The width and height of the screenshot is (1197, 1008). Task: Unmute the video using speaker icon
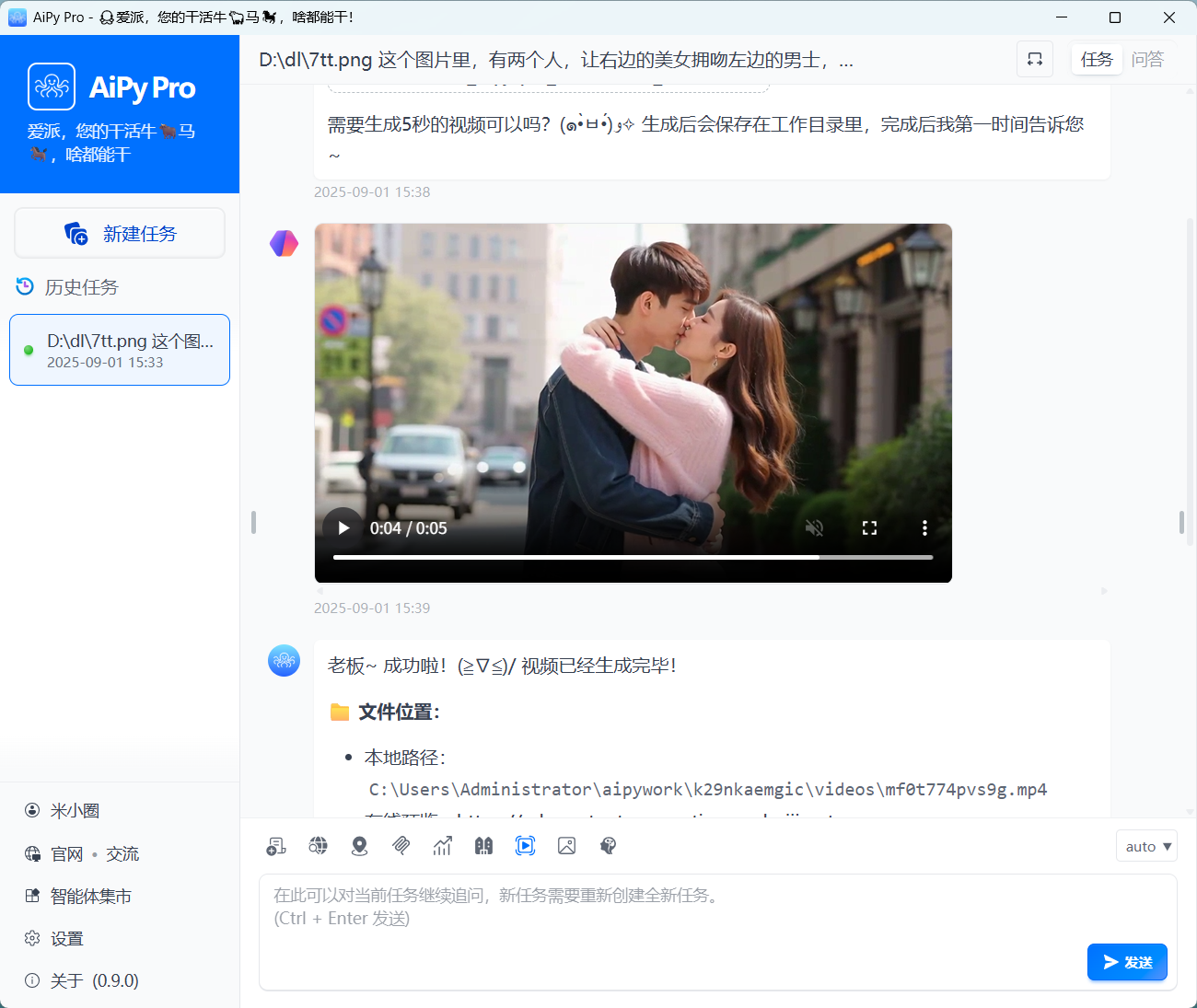814,527
